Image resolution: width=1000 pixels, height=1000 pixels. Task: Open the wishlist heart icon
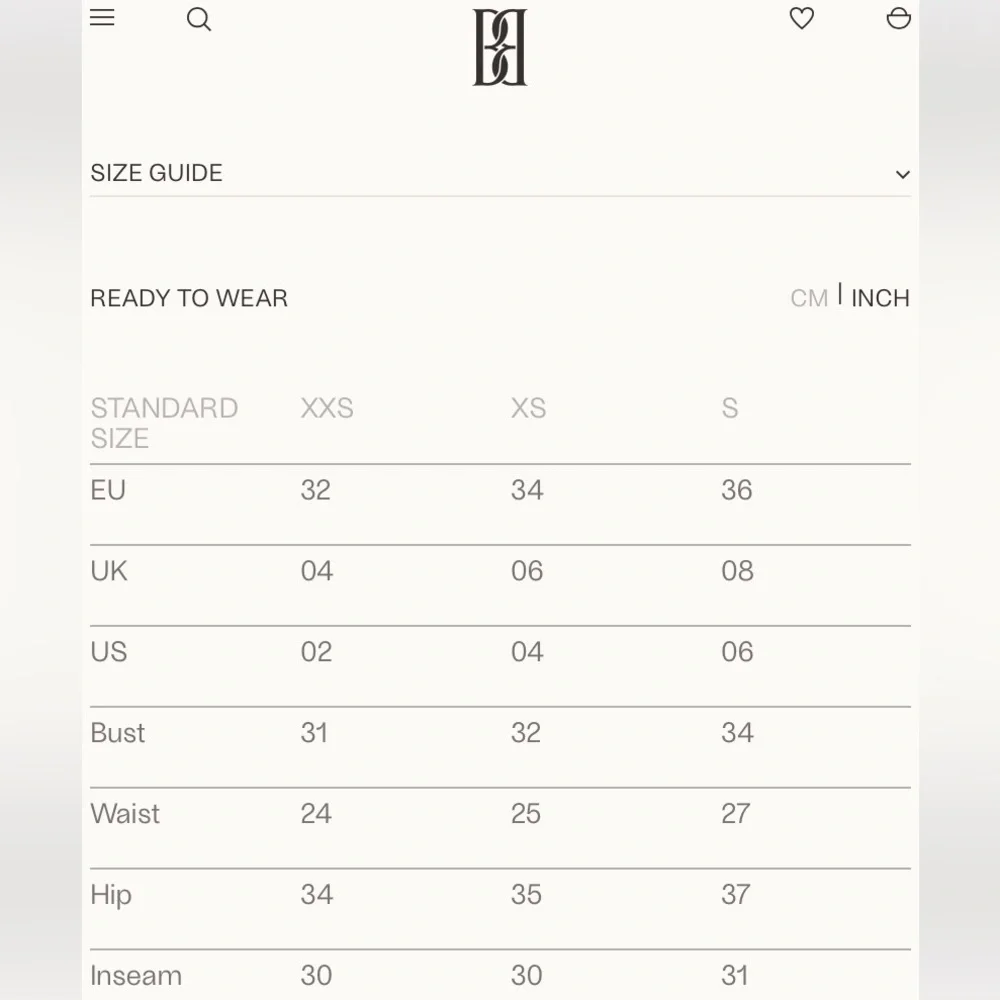[801, 18]
